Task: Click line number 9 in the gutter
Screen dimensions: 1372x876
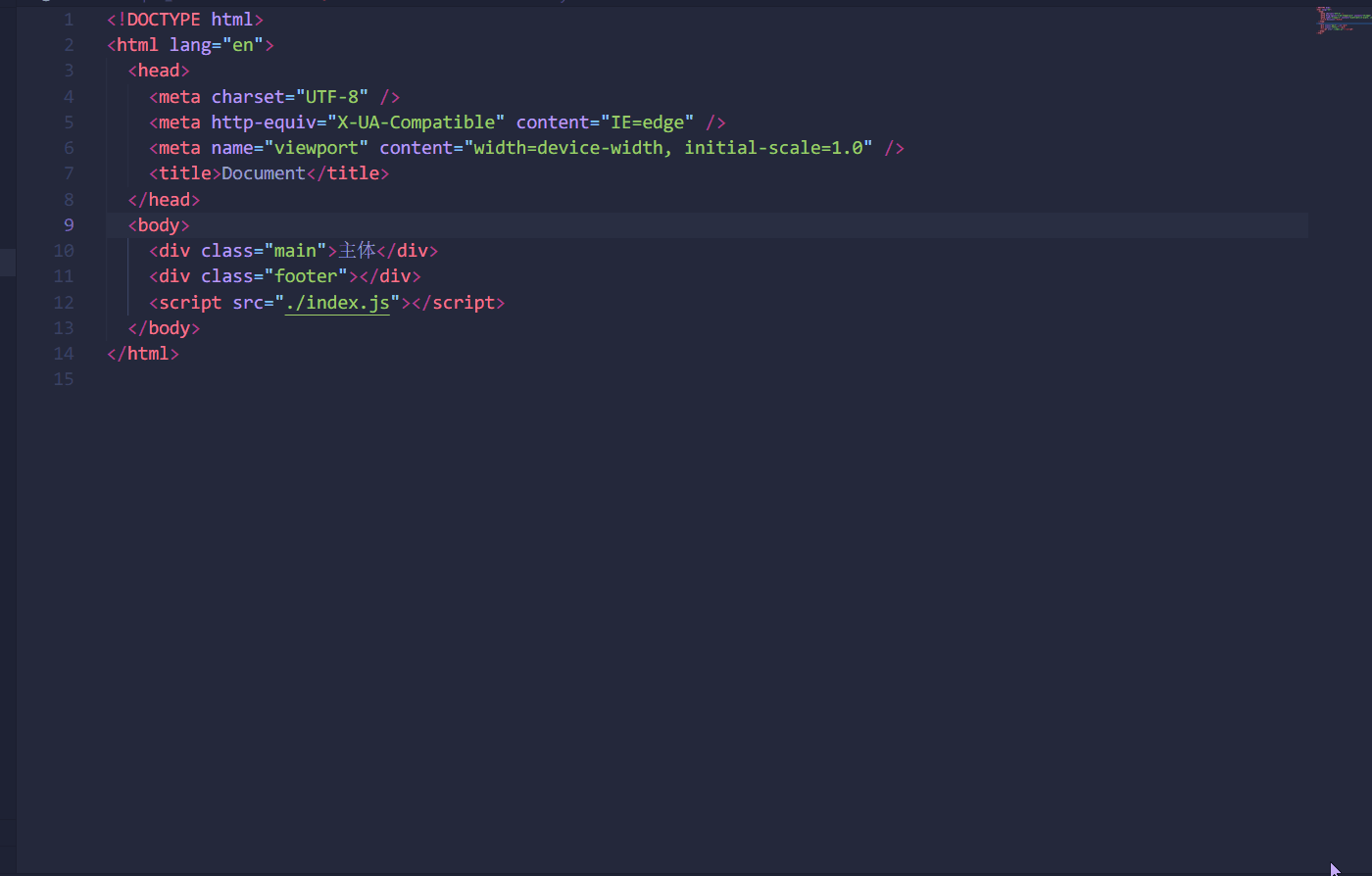Action: tap(69, 225)
